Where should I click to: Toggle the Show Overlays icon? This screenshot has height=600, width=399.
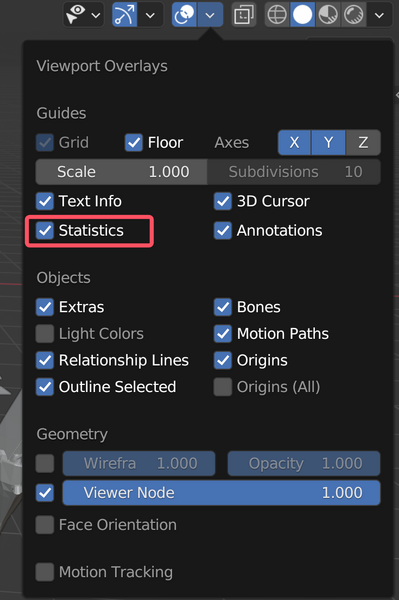[184, 15]
